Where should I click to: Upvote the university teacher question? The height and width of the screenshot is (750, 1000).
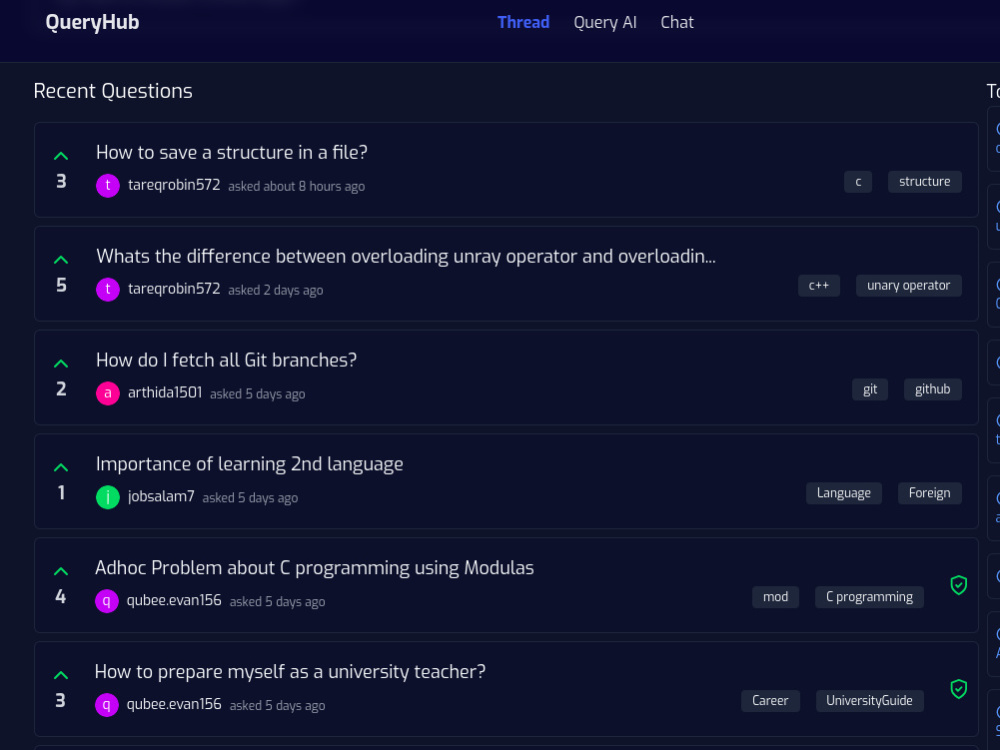point(61,675)
